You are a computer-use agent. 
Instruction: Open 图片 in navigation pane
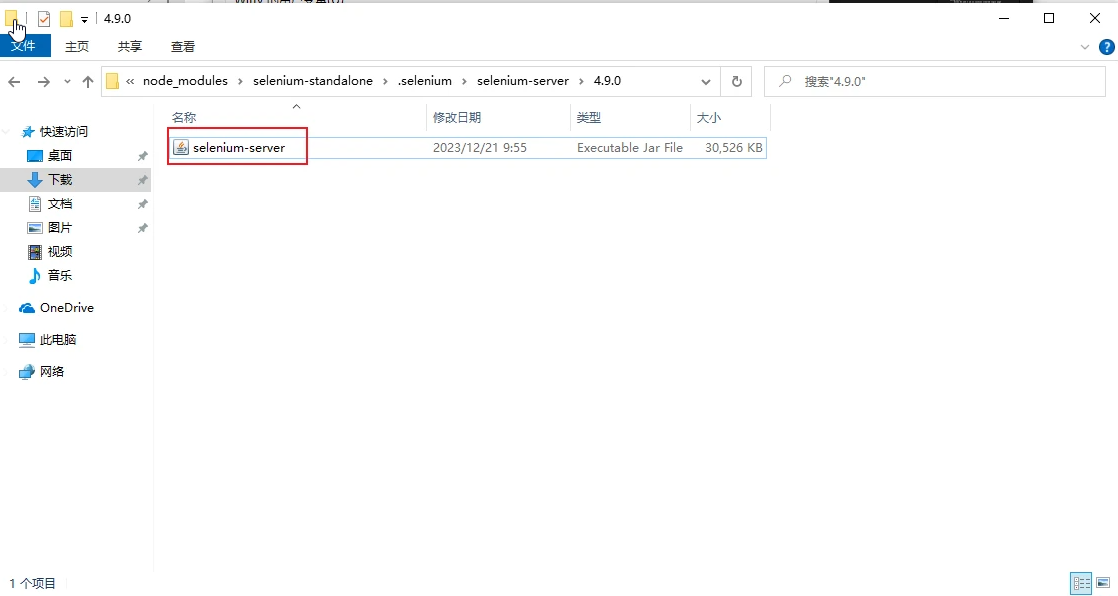coord(60,227)
